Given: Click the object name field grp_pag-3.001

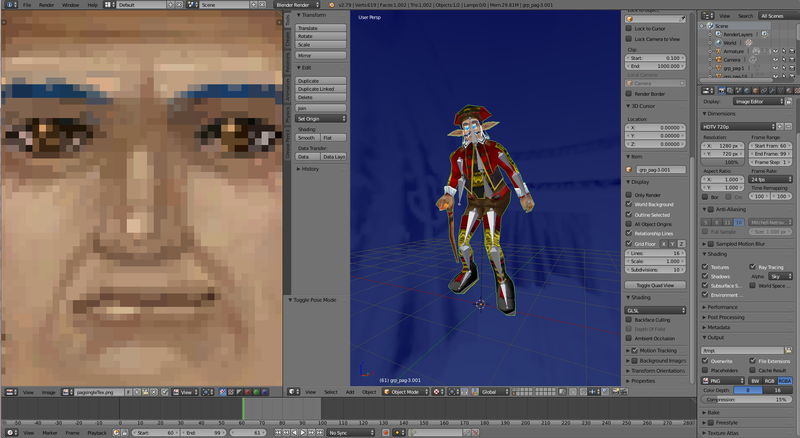Looking at the screenshot, I should pyautogui.click(x=661, y=170).
